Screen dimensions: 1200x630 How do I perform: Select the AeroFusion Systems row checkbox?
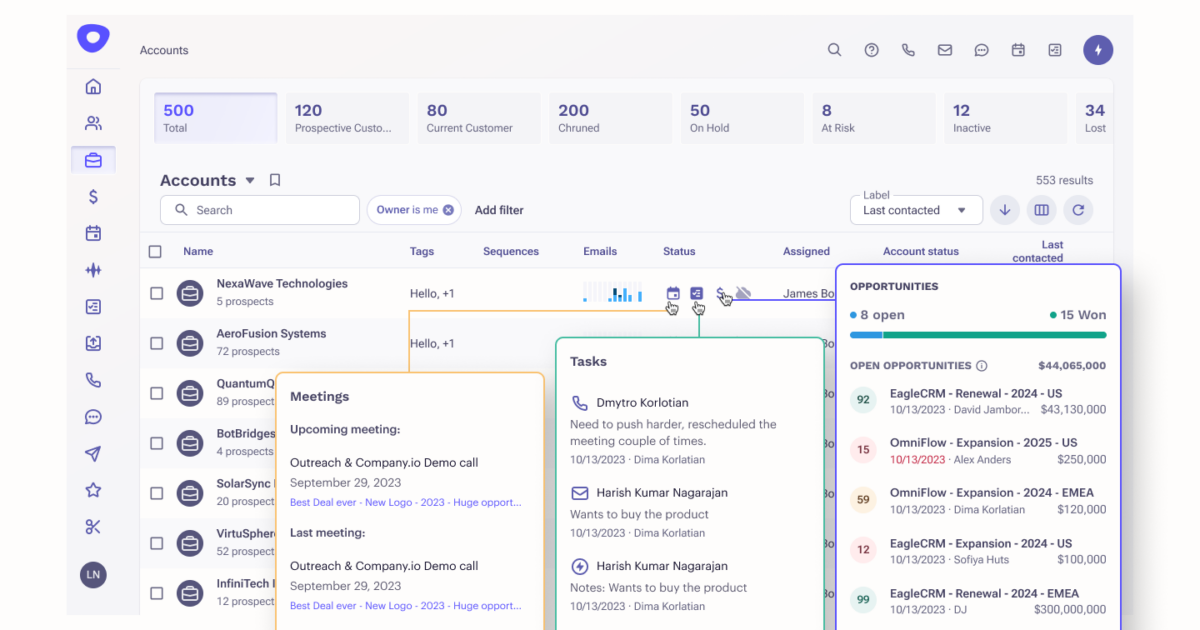pos(156,343)
